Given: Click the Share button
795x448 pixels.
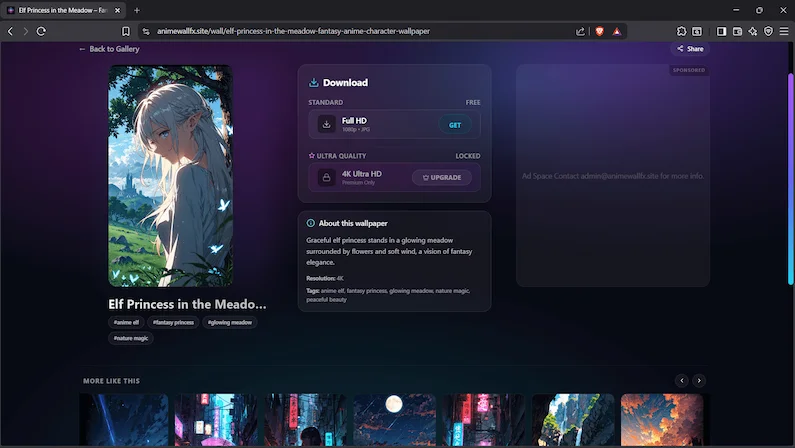Looking at the screenshot, I should 690,49.
